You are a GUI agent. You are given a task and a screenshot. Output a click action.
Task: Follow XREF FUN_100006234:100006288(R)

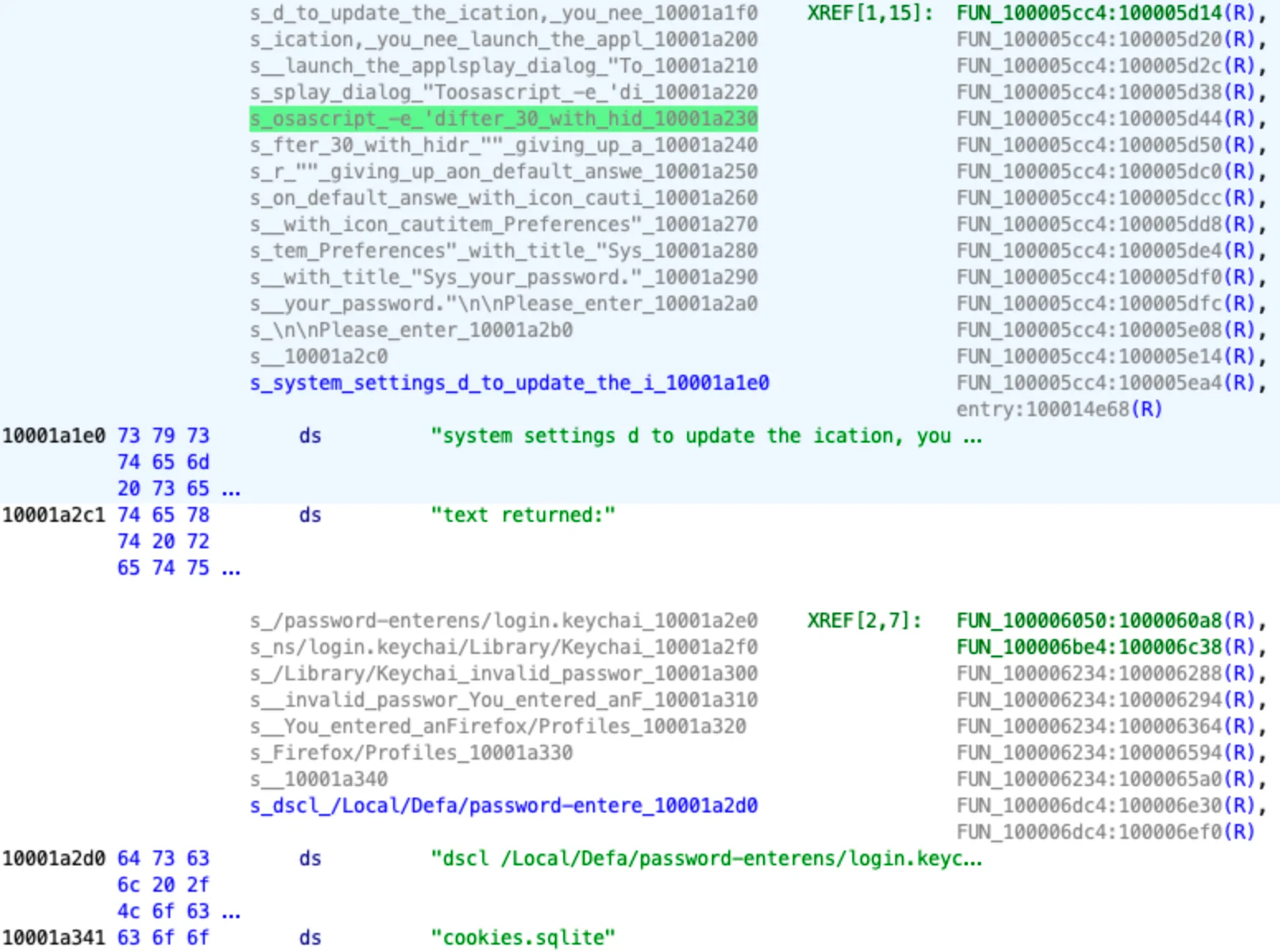point(1106,674)
